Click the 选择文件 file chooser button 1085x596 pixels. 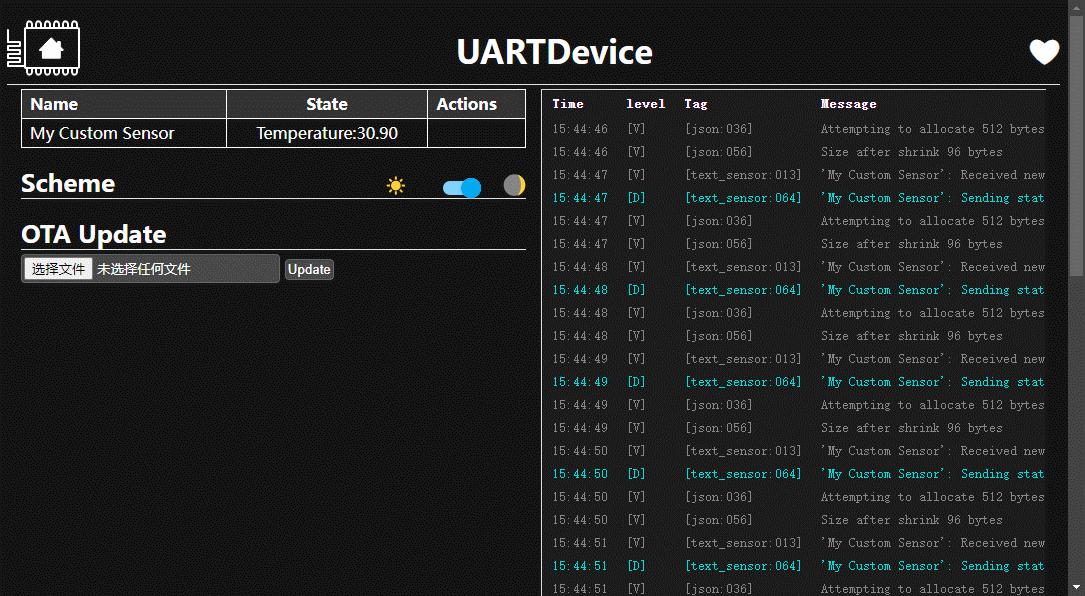57,268
